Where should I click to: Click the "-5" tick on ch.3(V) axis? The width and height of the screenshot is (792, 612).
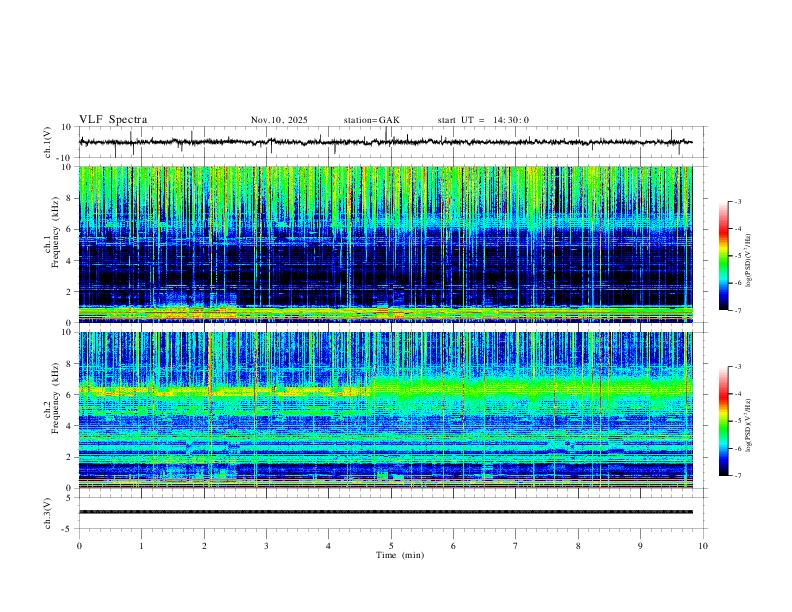(x=68, y=529)
